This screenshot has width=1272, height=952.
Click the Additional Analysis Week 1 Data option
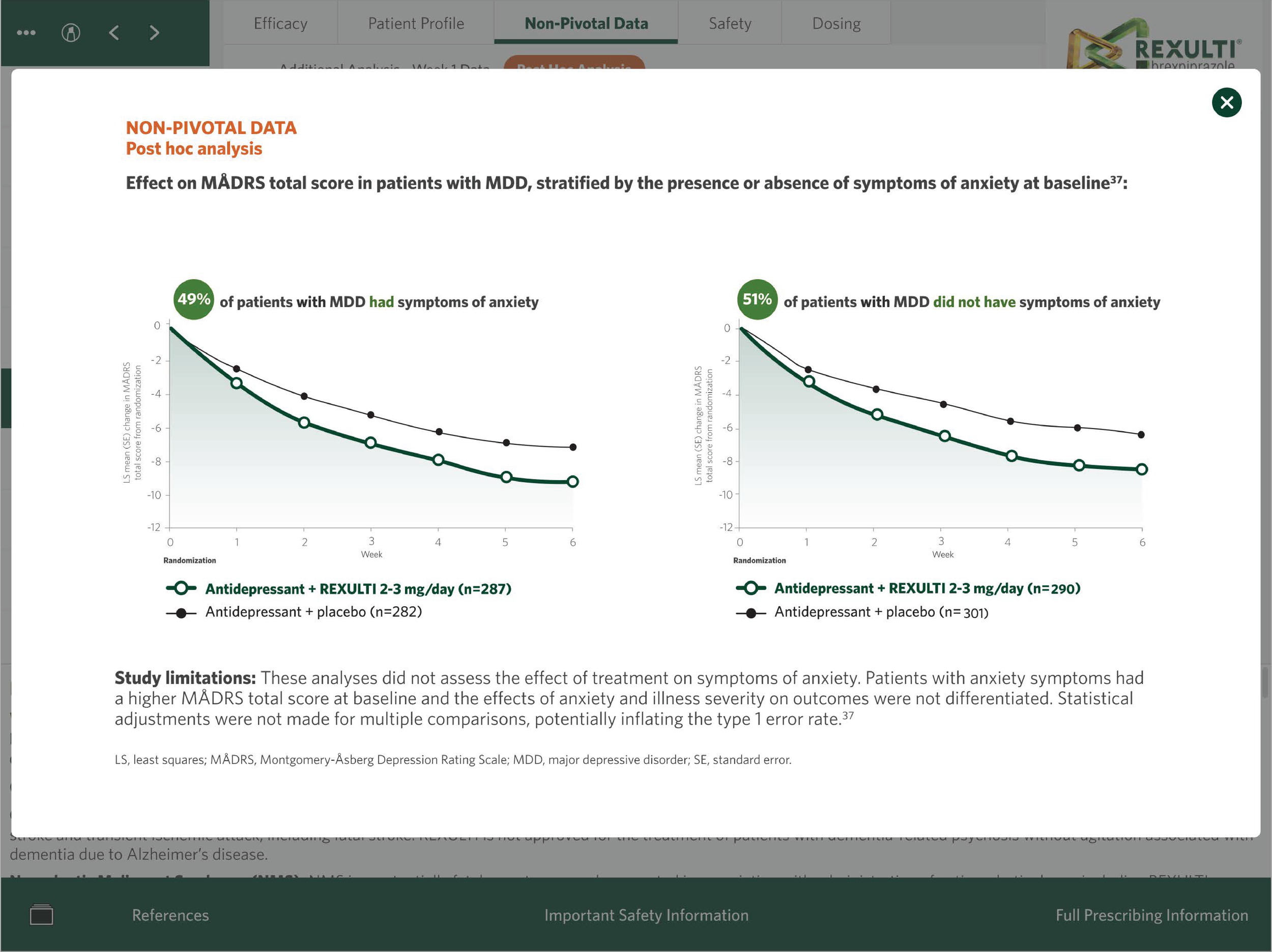(x=384, y=65)
